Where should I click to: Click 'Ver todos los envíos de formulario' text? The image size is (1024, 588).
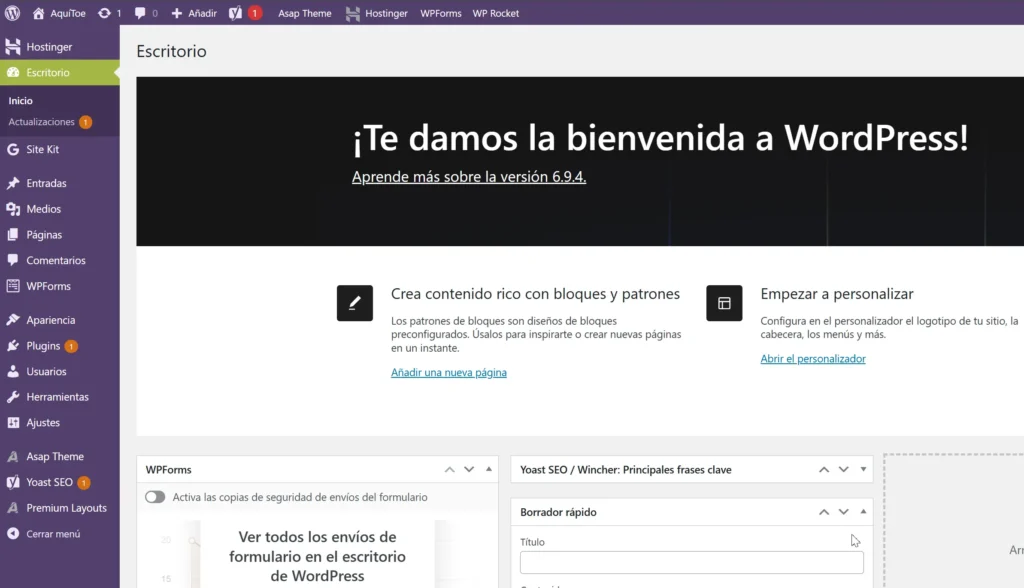point(317,556)
